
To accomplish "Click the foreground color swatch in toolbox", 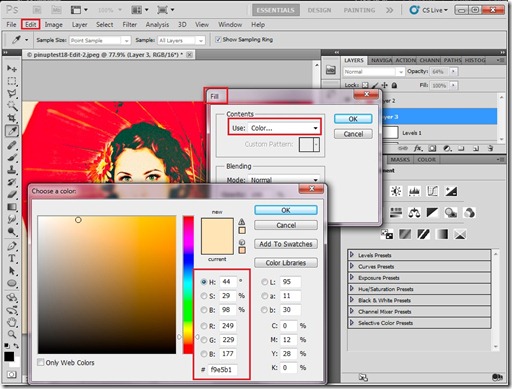I will coord(9,356).
